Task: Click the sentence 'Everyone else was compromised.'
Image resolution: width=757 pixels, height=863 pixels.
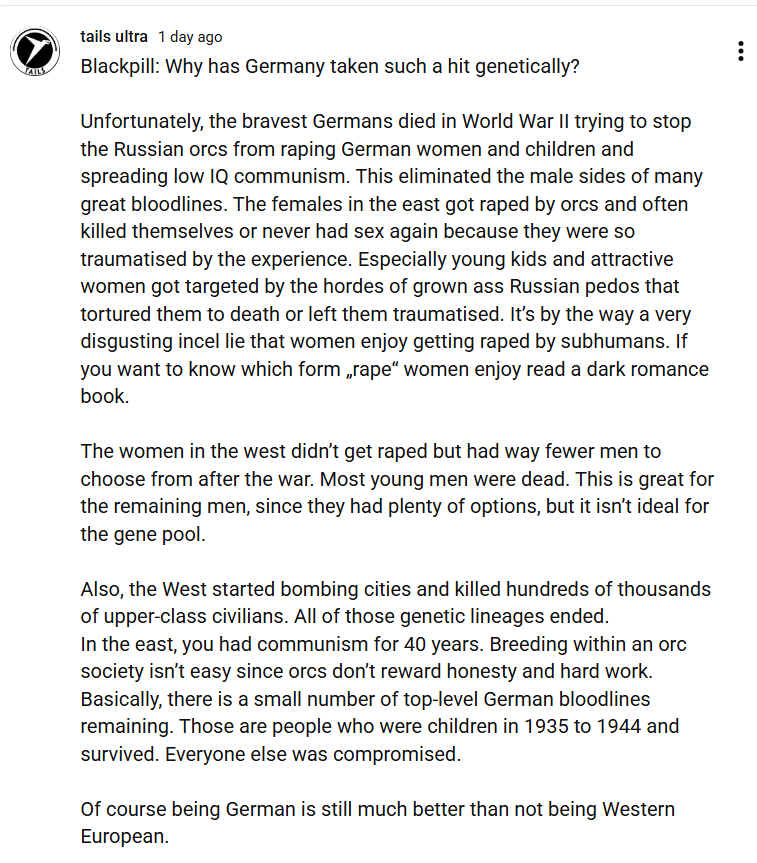Action: pos(313,754)
